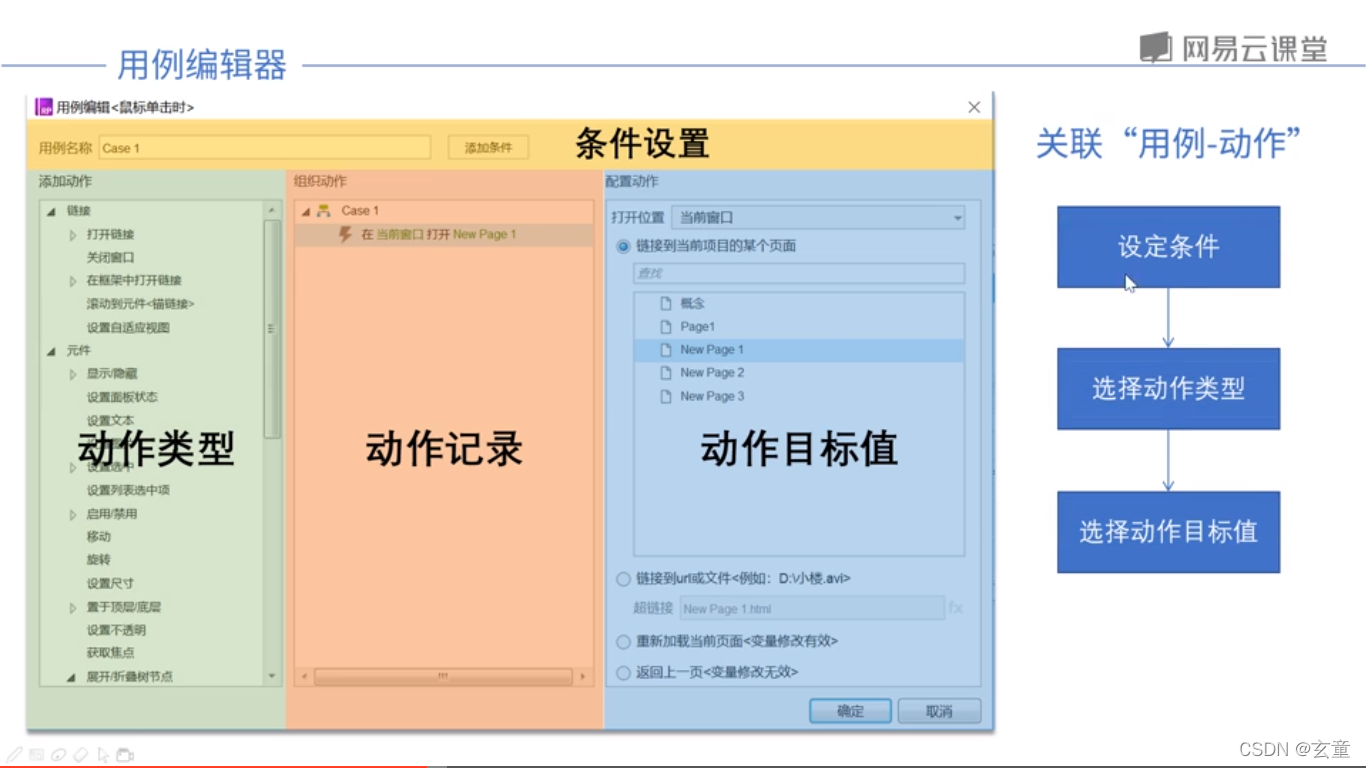Viewport: 1366px width, 768px height.
Task: Select the 重新加载当前页面 radio option
Action: pos(623,641)
